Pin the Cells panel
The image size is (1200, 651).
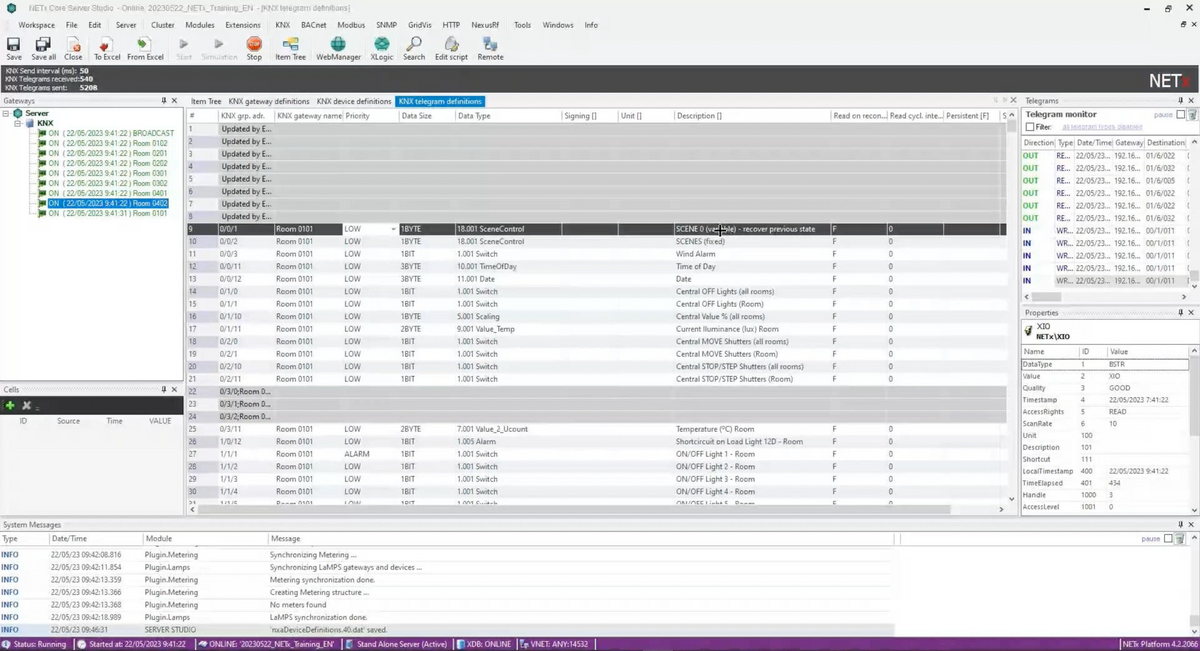pyautogui.click(x=163, y=389)
